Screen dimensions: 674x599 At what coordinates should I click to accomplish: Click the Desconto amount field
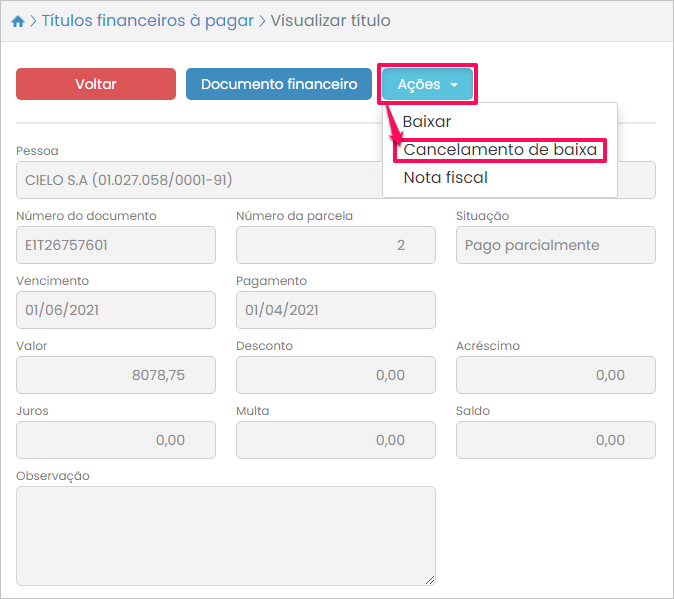click(336, 375)
